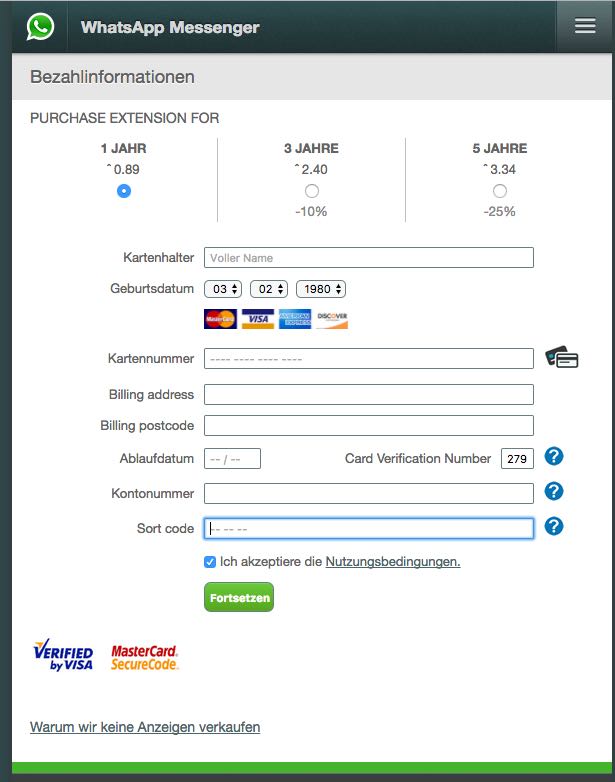Click the PURCHASE EXTENSION FOR text
The width and height of the screenshot is (615, 782).
coord(125,118)
